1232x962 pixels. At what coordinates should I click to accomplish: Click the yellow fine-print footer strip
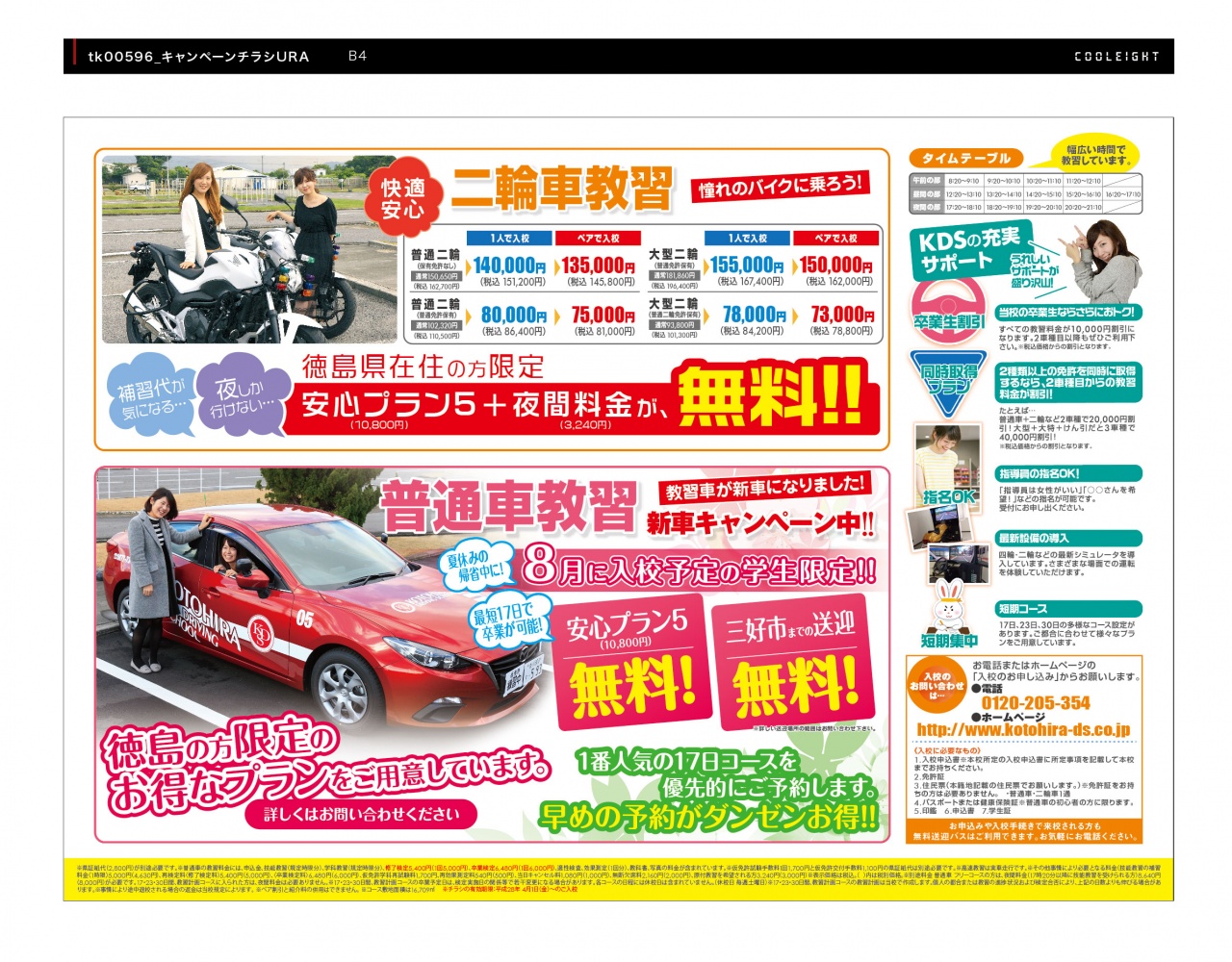(x=618, y=879)
